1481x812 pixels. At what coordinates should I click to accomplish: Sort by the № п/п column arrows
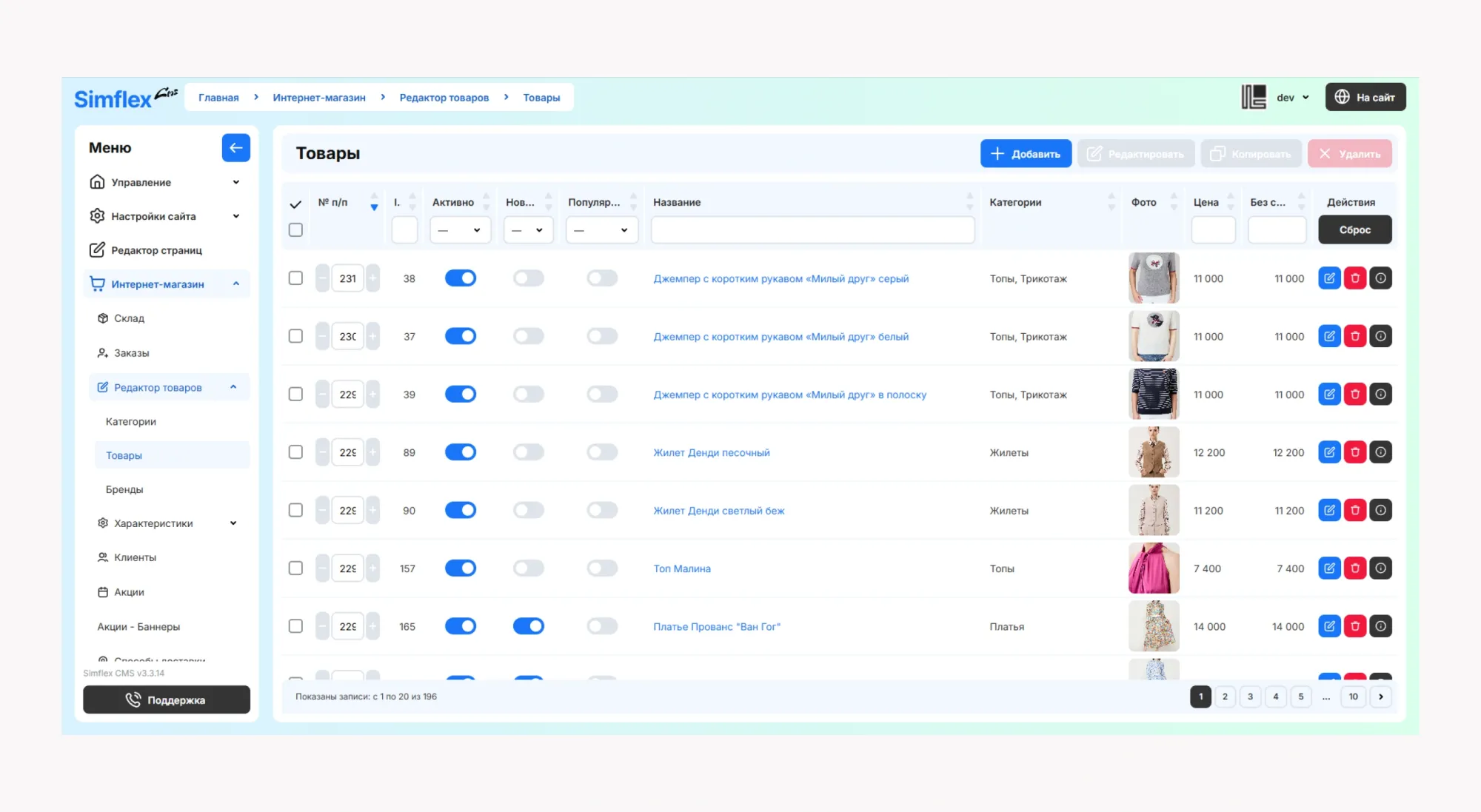[x=374, y=202]
